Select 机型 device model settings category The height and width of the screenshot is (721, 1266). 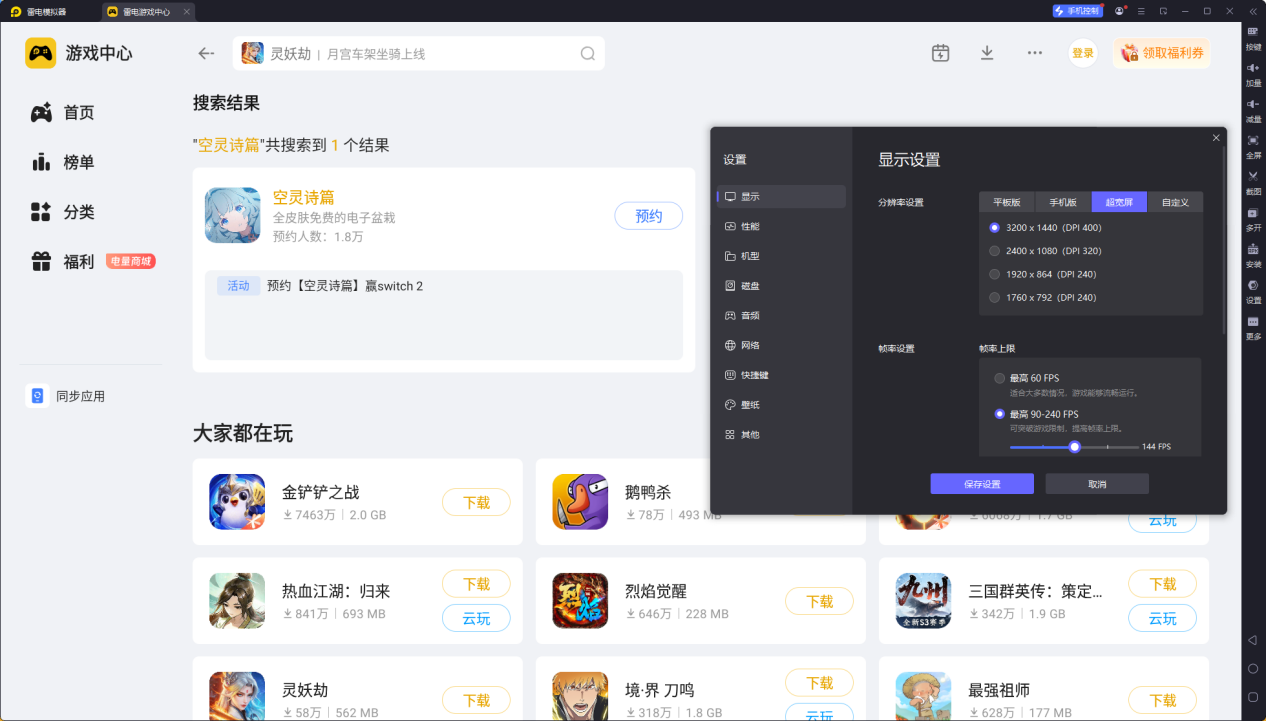[x=782, y=256]
